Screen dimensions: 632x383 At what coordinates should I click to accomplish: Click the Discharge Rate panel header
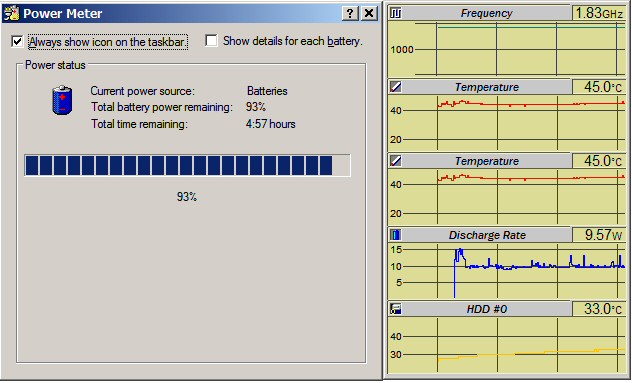487,235
